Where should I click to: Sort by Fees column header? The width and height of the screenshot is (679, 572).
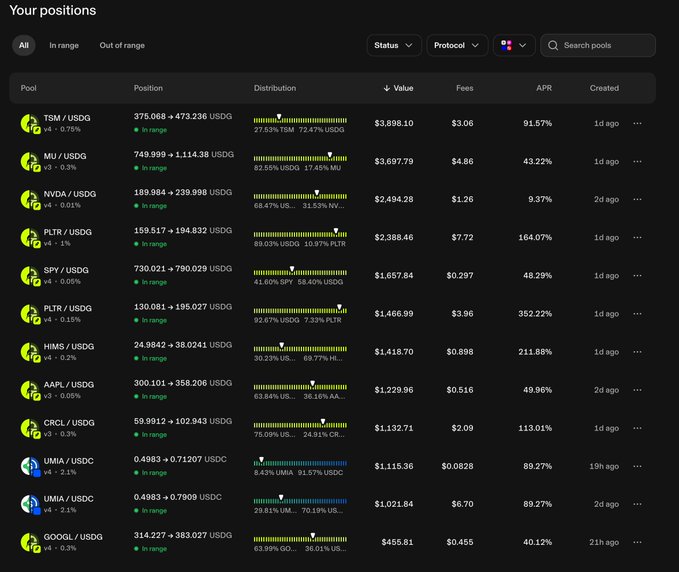pyautogui.click(x=465, y=88)
